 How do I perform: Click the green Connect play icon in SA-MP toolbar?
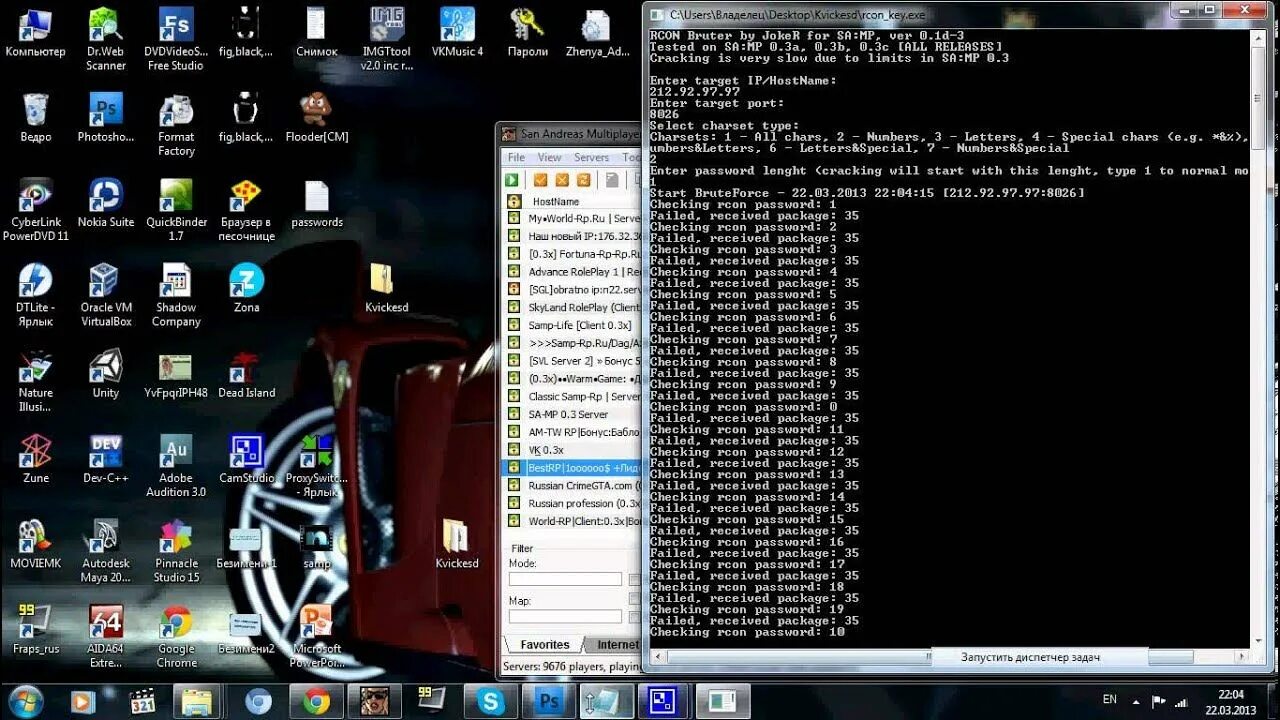(512, 180)
